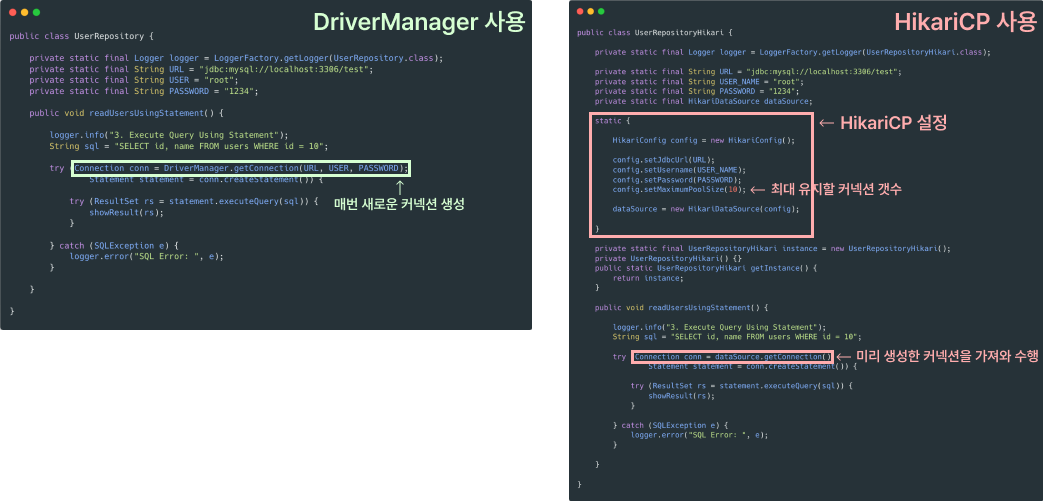Click conn.createStatement() line in UserRepository window
The image size is (1043, 501).
206,180
